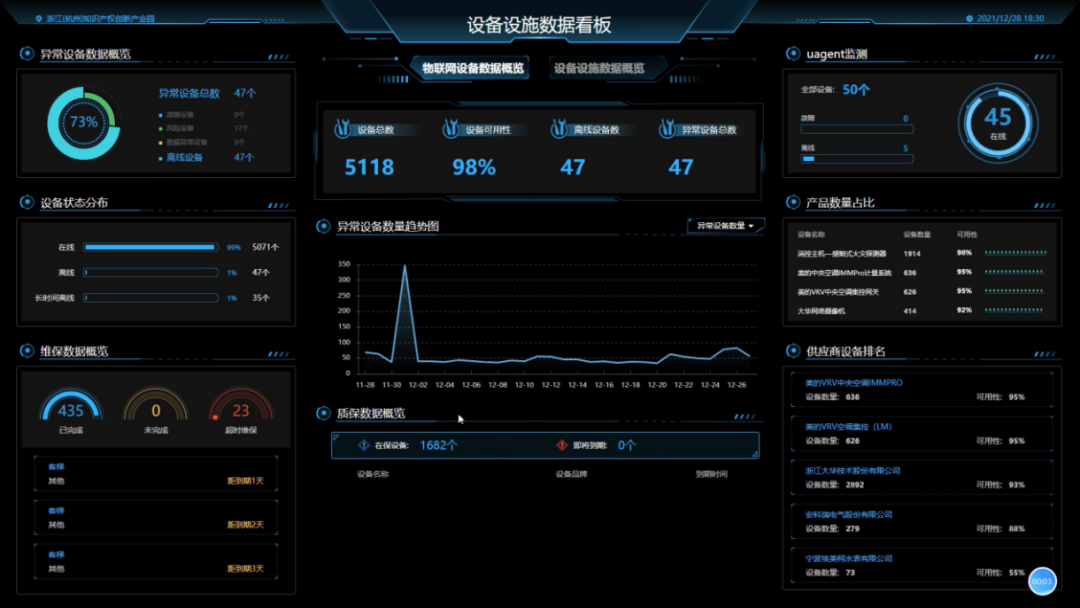Click the clock icon beside the date
The image size is (1080, 608).
tap(969, 19)
